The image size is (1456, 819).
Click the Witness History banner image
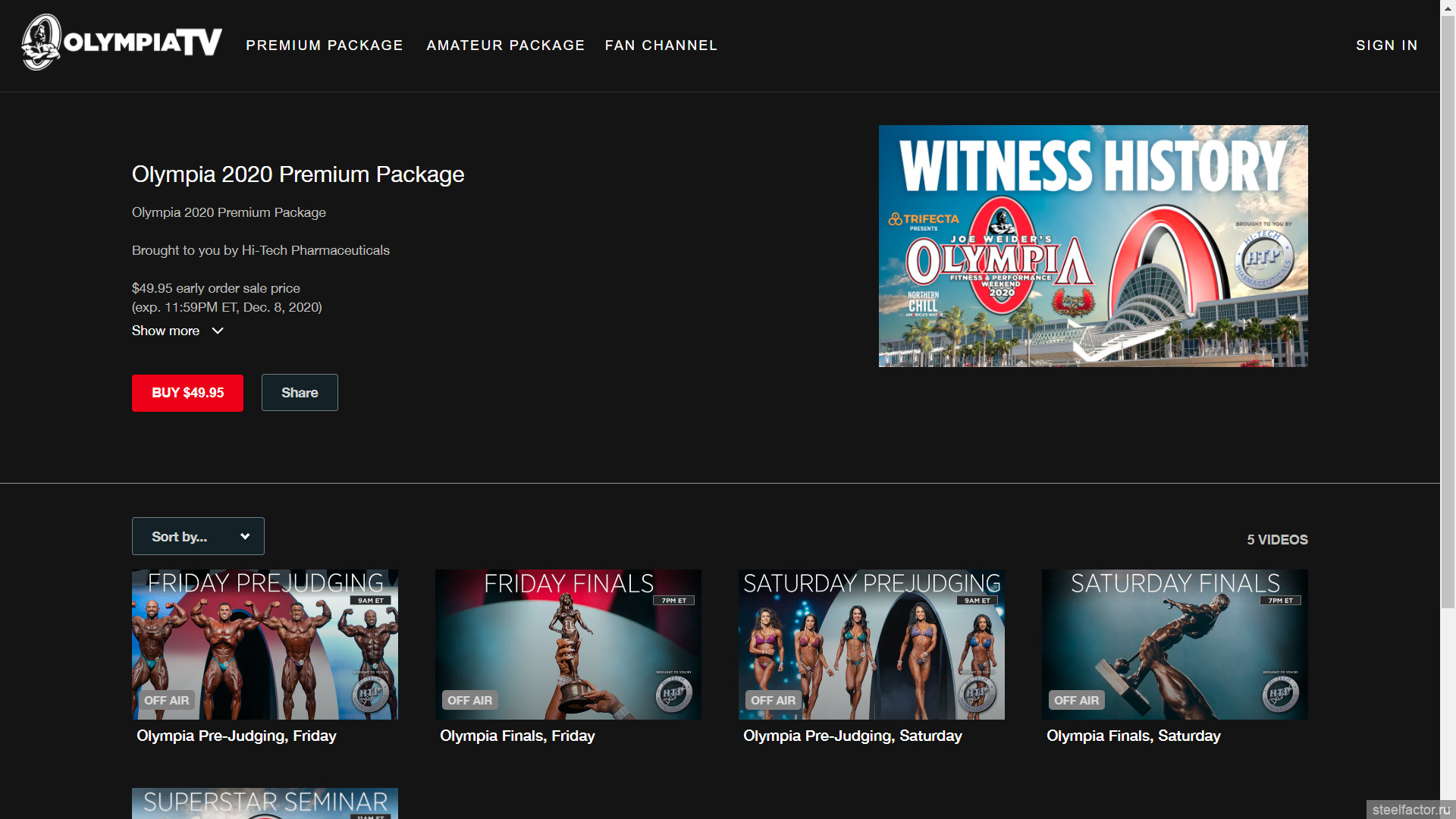click(x=1093, y=246)
